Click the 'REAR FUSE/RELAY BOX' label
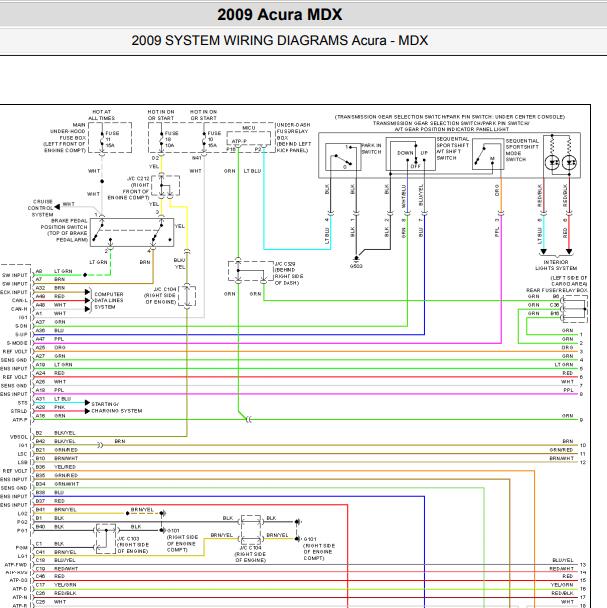 (x=557, y=290)
